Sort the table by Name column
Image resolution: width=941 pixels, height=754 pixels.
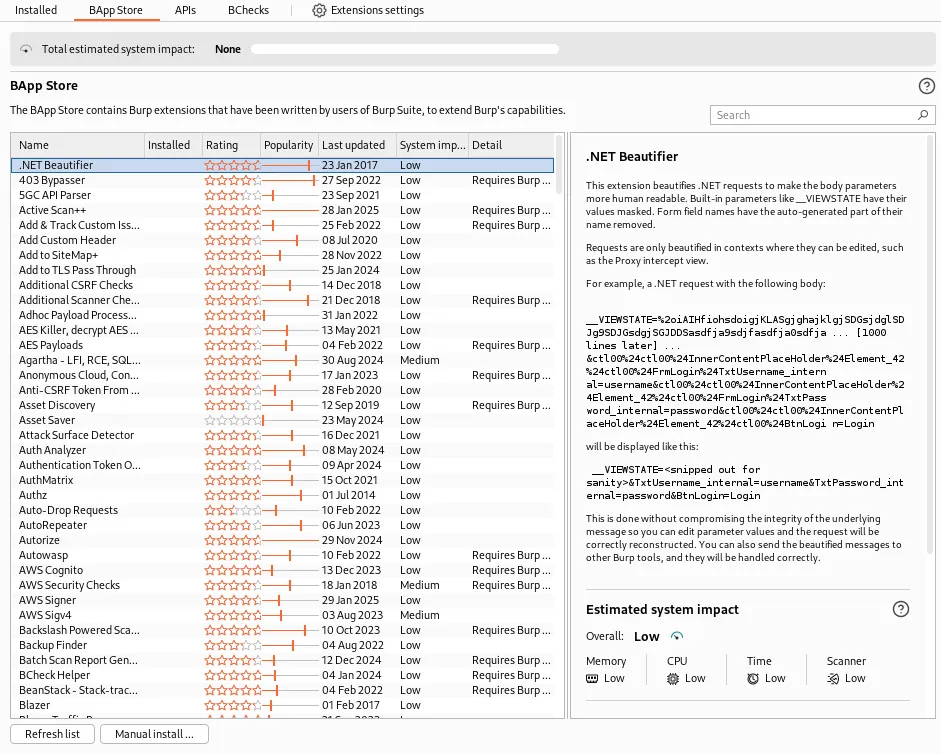tap(78, 145)
